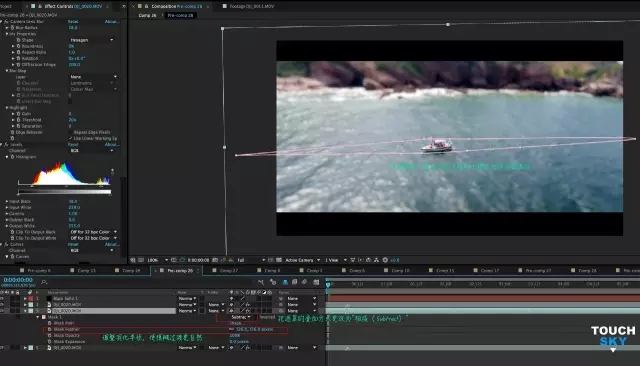Open the Blur Map Layer dropdown
Screen dimensions: 640x366
coord(93,77)
